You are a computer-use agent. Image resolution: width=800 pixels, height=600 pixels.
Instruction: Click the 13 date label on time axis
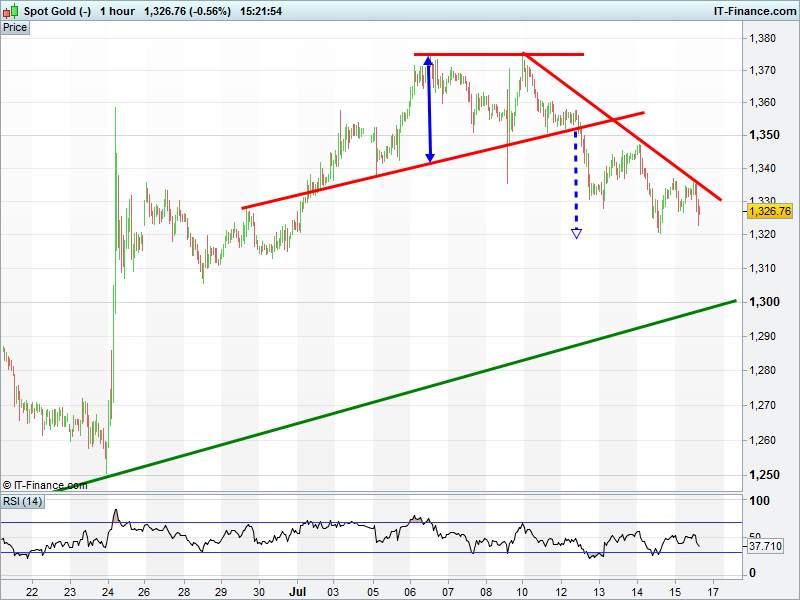tap(598, 592)
